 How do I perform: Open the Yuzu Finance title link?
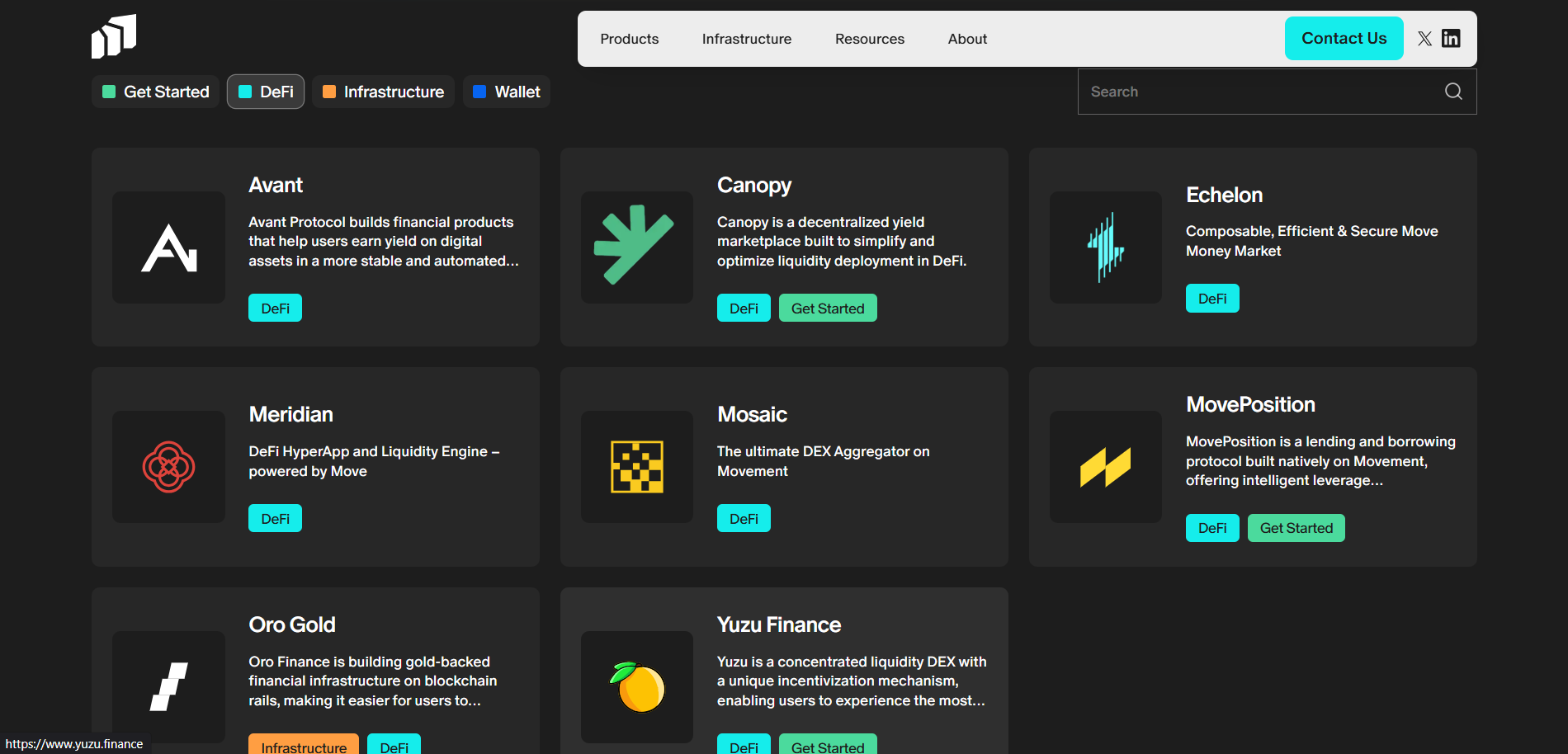(x=779, y=624)
